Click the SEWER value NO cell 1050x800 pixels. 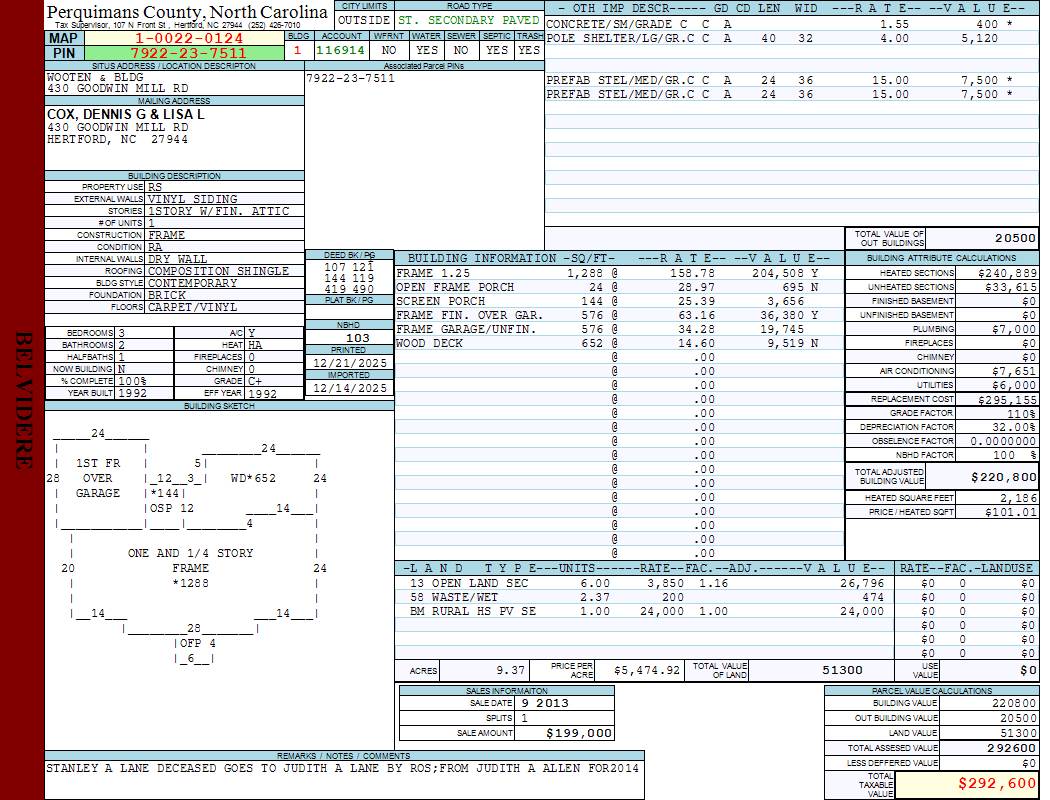point(461,49)
